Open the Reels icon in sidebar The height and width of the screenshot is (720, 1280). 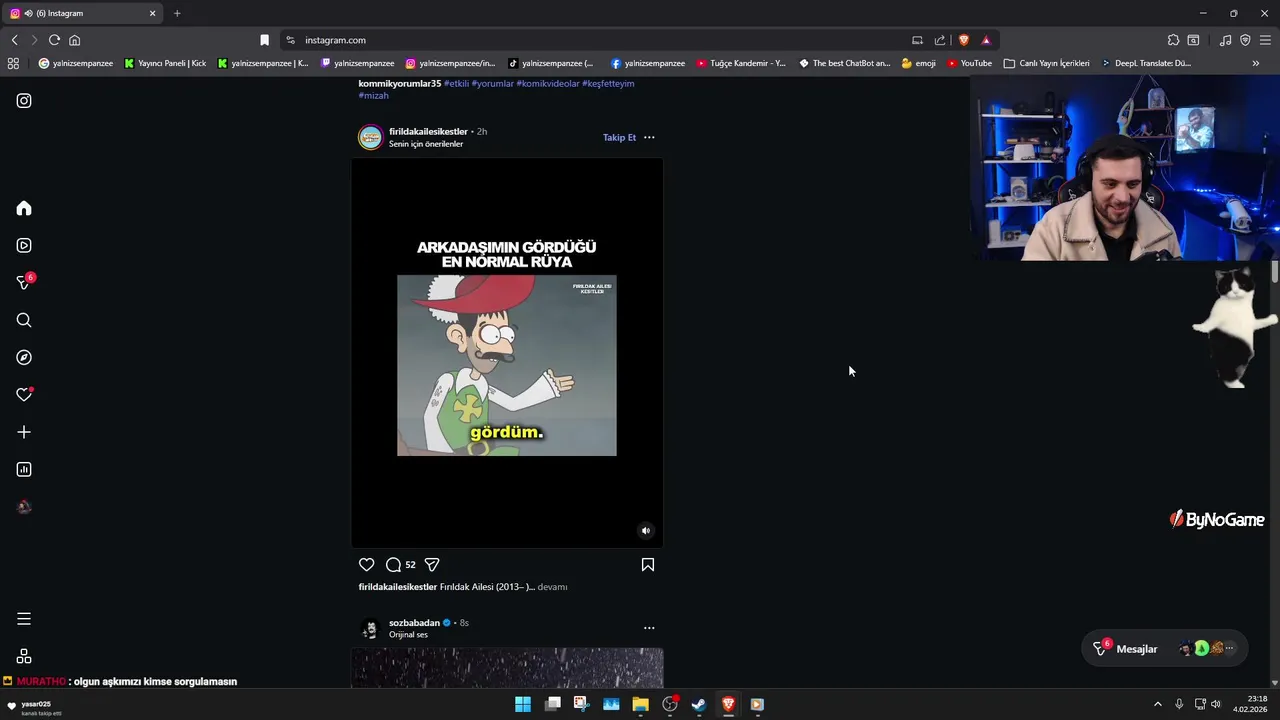(24, 245)
